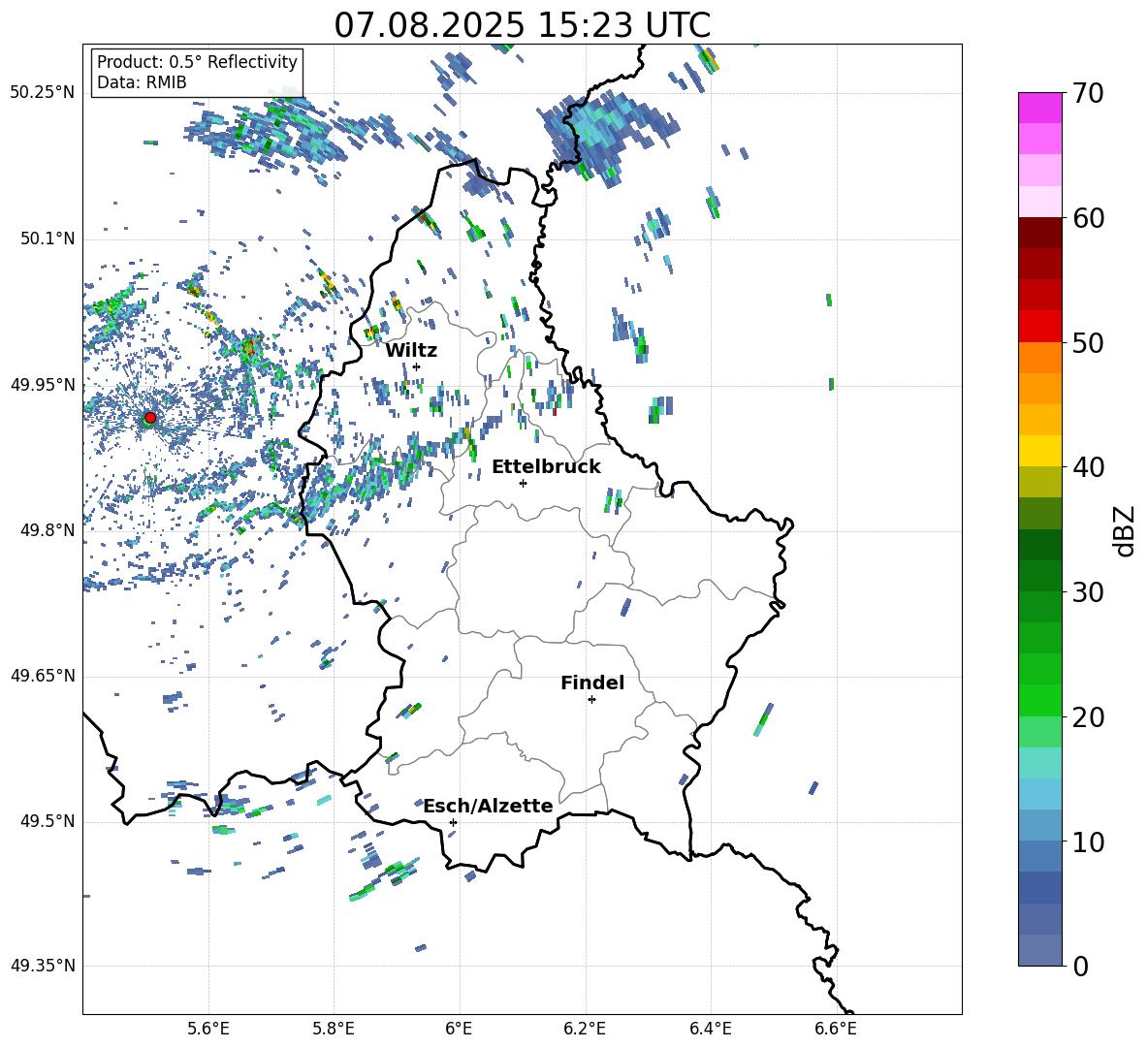
Task: Click the 60 colorbar tick label
Action: point(1089,218)
